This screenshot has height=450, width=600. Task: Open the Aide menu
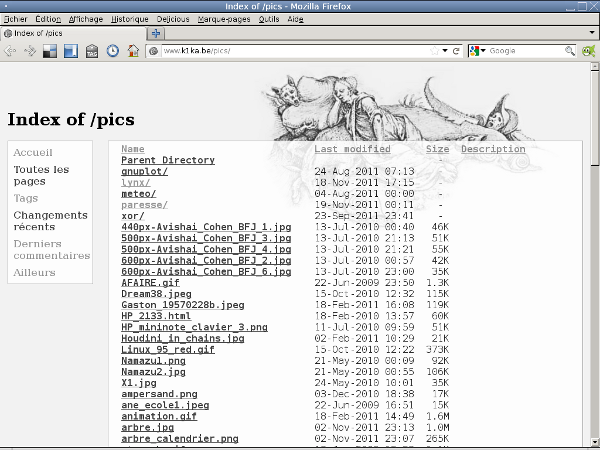tap(295, 19)
